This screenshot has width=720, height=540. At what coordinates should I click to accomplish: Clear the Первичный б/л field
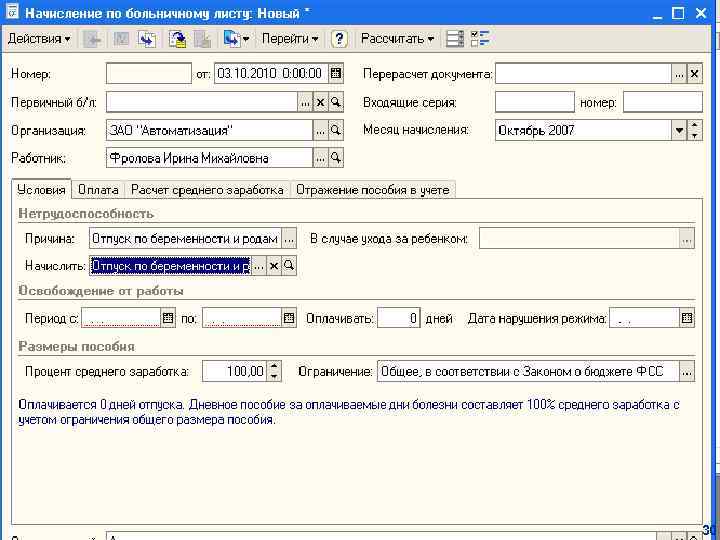(321, 102)
